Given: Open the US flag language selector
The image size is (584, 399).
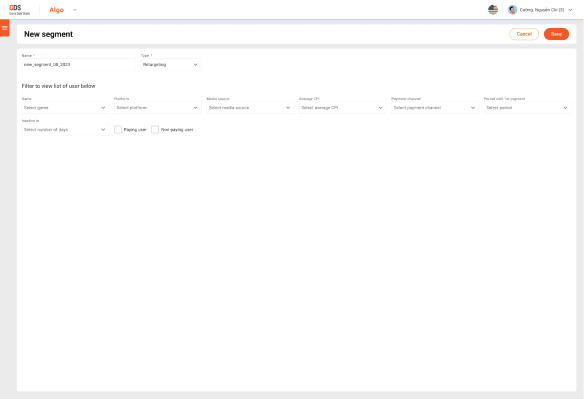Looking at the screenshot, I should pyautogui.click(x=493, y=10).
